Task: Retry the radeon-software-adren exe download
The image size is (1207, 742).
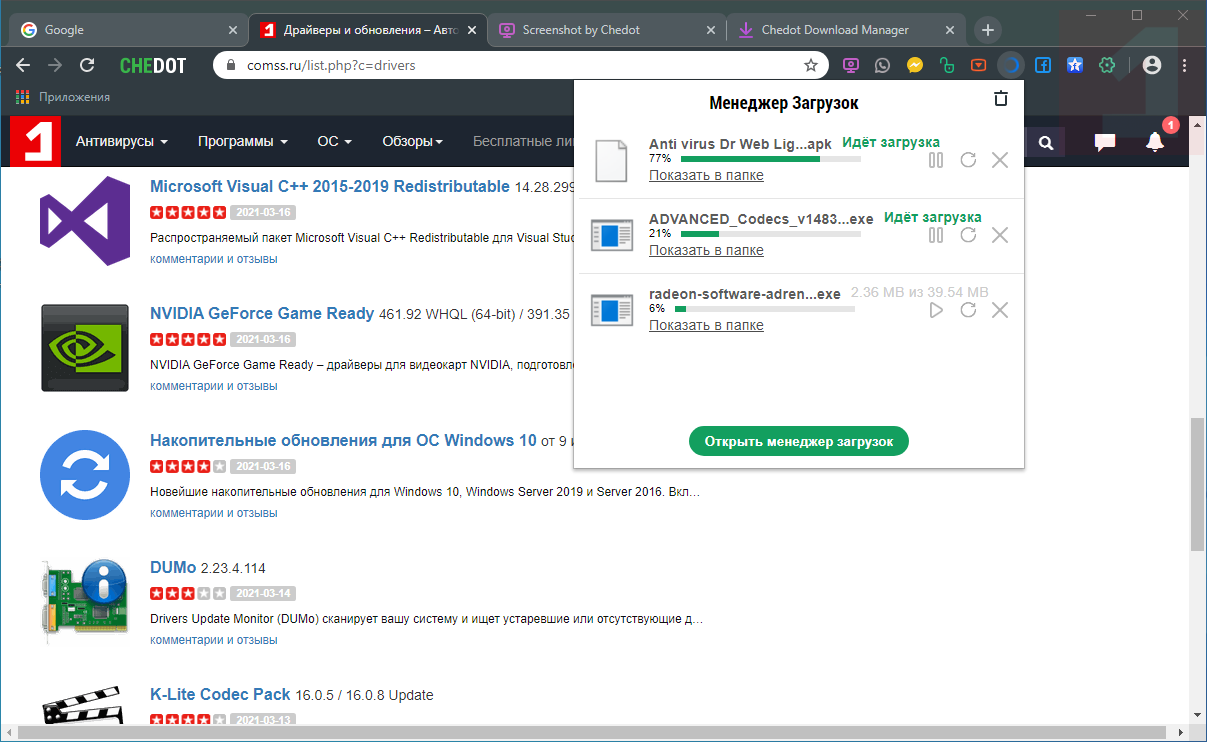Action: pos(968,310)
